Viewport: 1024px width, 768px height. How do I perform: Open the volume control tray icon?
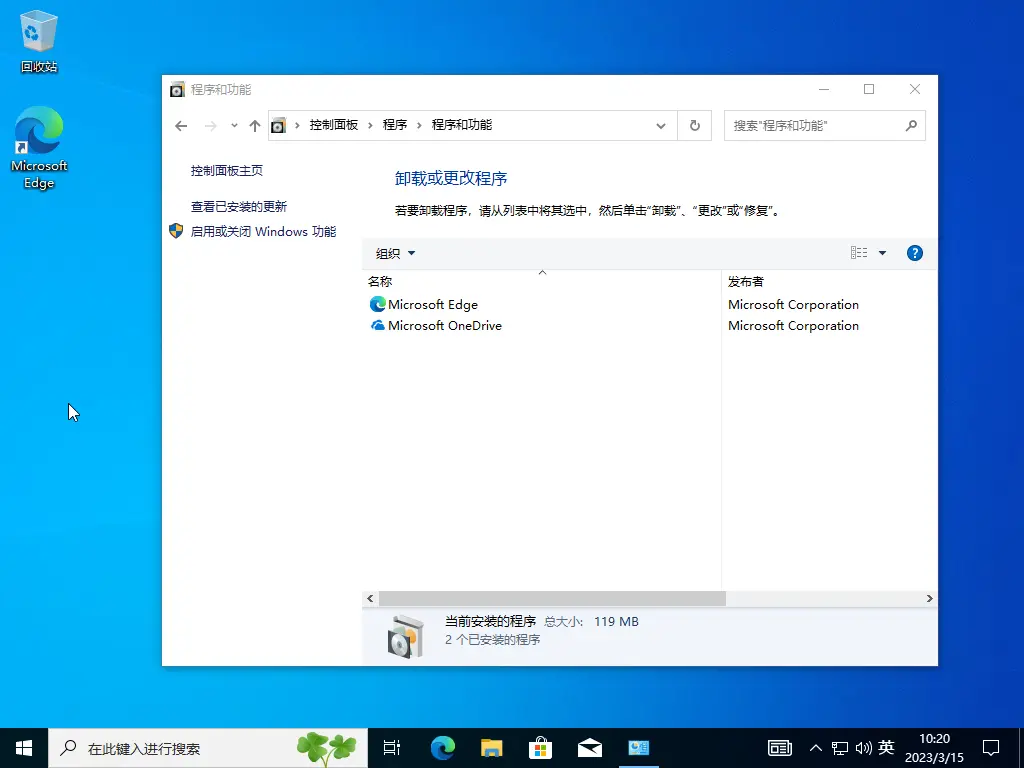click(863, 748)
